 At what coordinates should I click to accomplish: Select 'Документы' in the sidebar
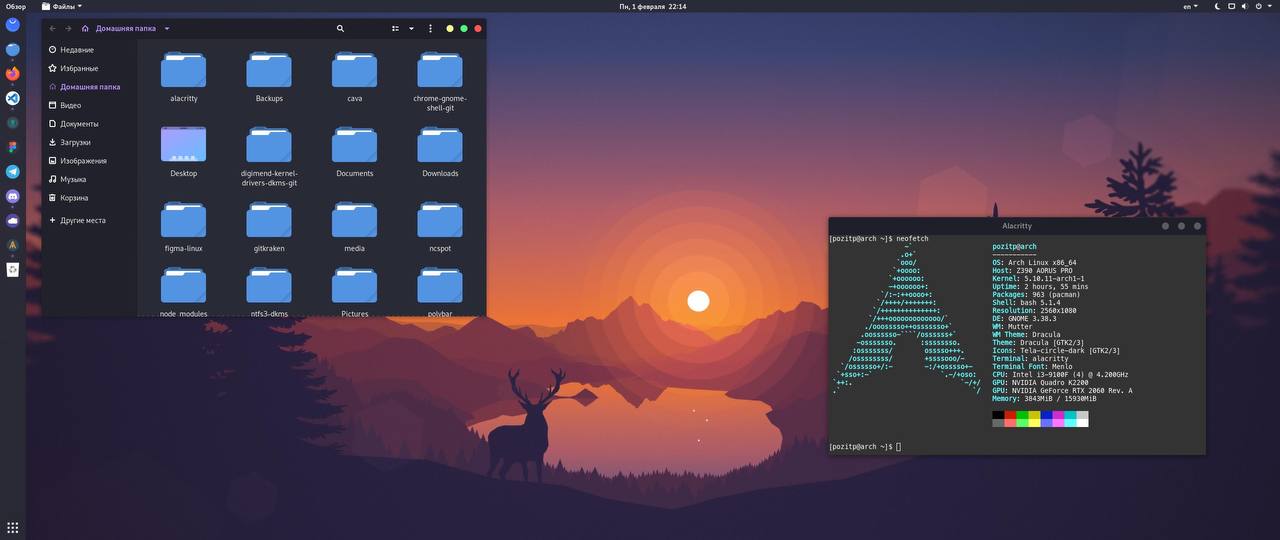[89, 124]
